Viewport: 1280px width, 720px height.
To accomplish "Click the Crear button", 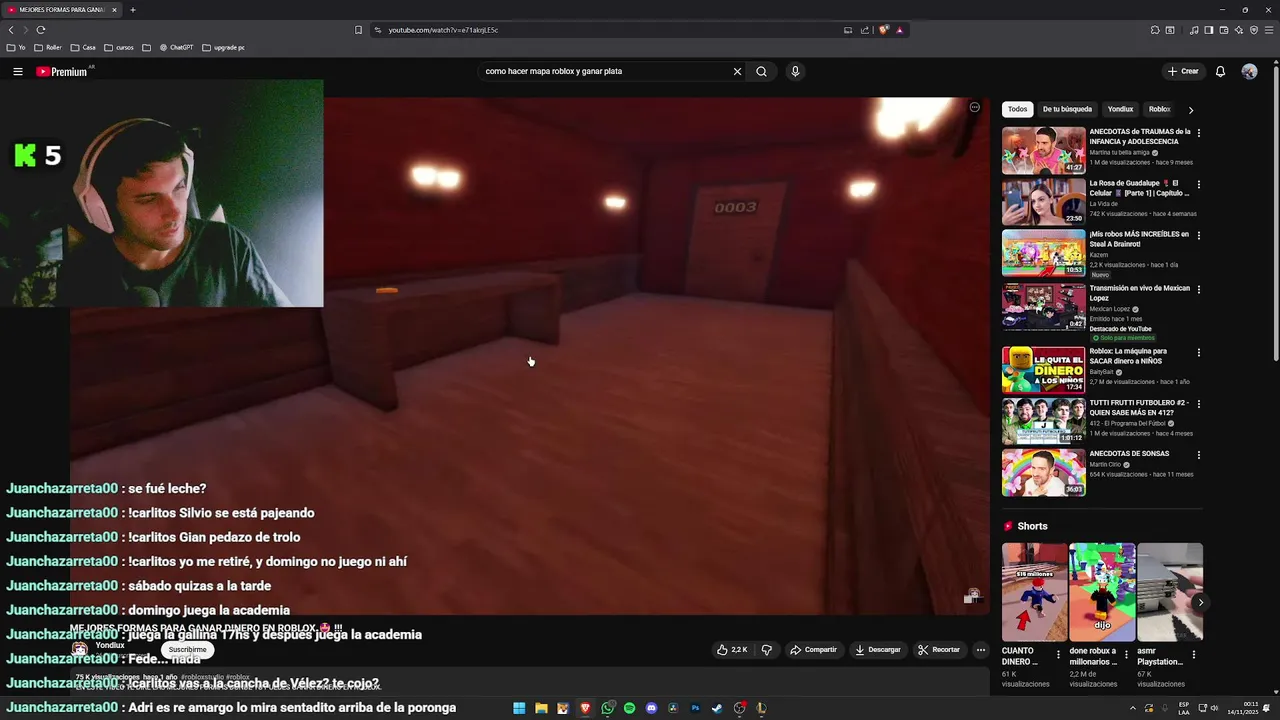I will tap(1182, 71).
